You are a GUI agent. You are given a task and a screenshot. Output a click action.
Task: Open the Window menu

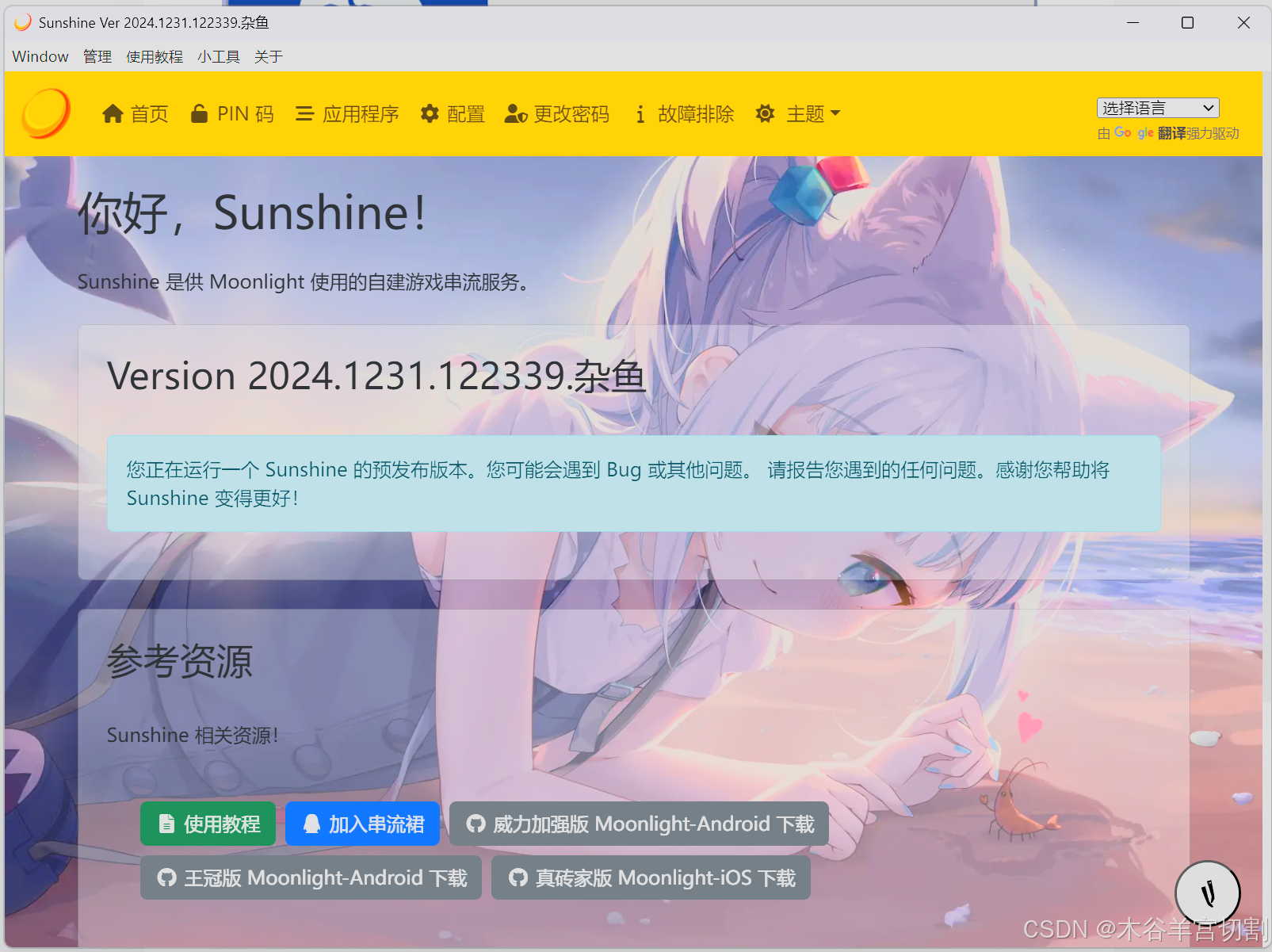[40, 57]
